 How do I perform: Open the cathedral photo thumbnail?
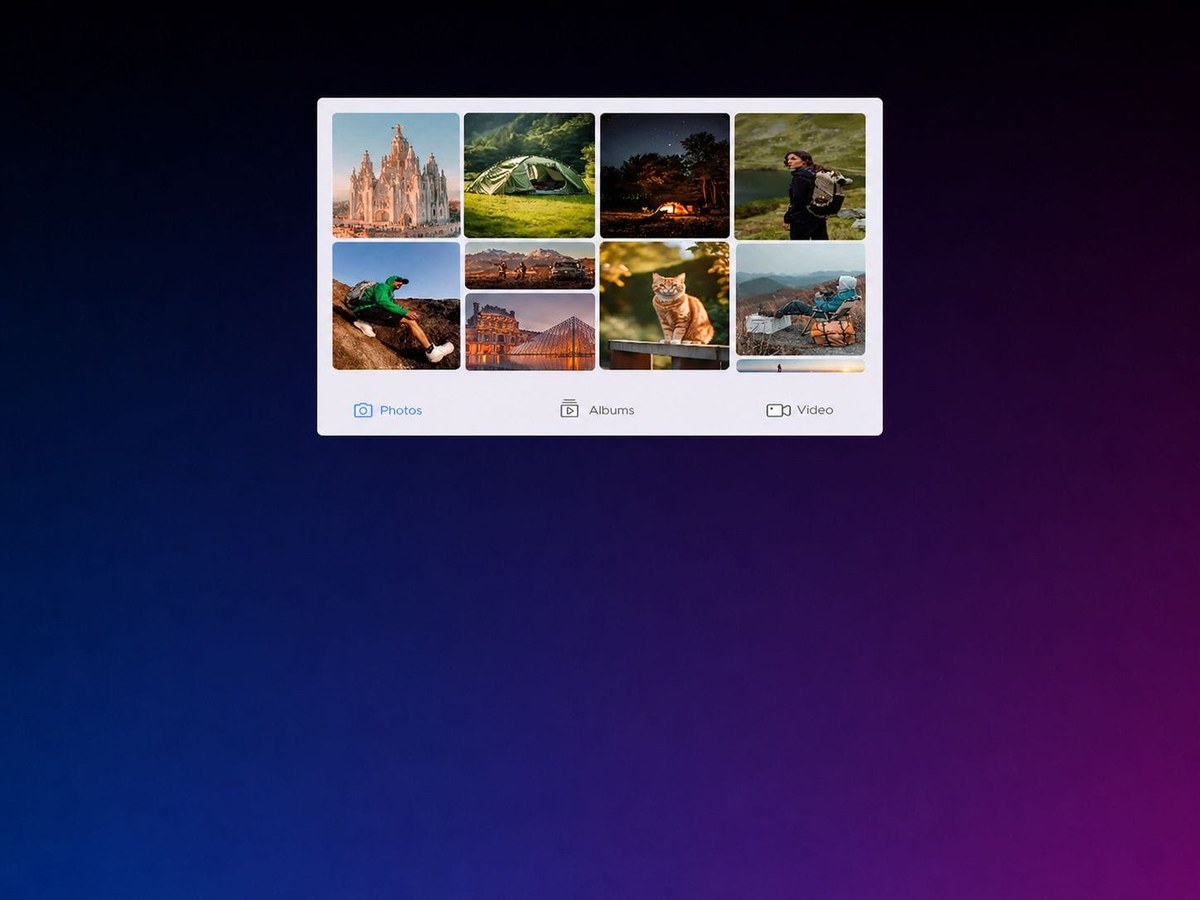point(396,175)
